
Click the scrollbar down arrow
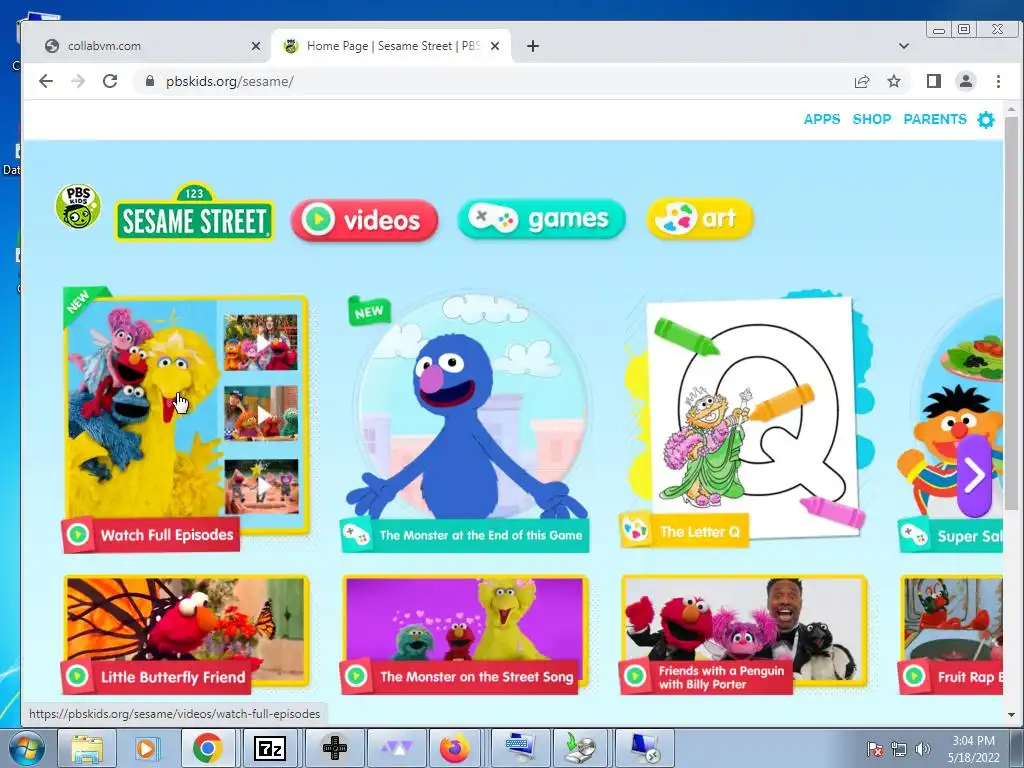point(1011,715)
